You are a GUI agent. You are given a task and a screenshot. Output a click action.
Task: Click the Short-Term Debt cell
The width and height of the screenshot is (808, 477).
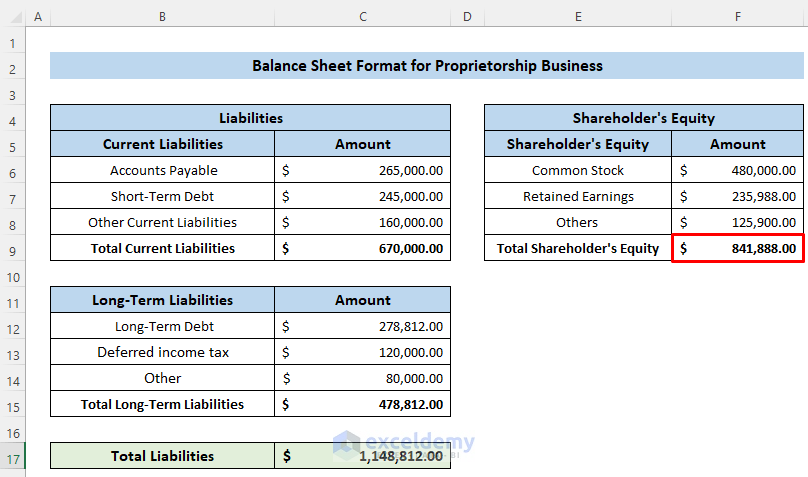click(162, 196)
